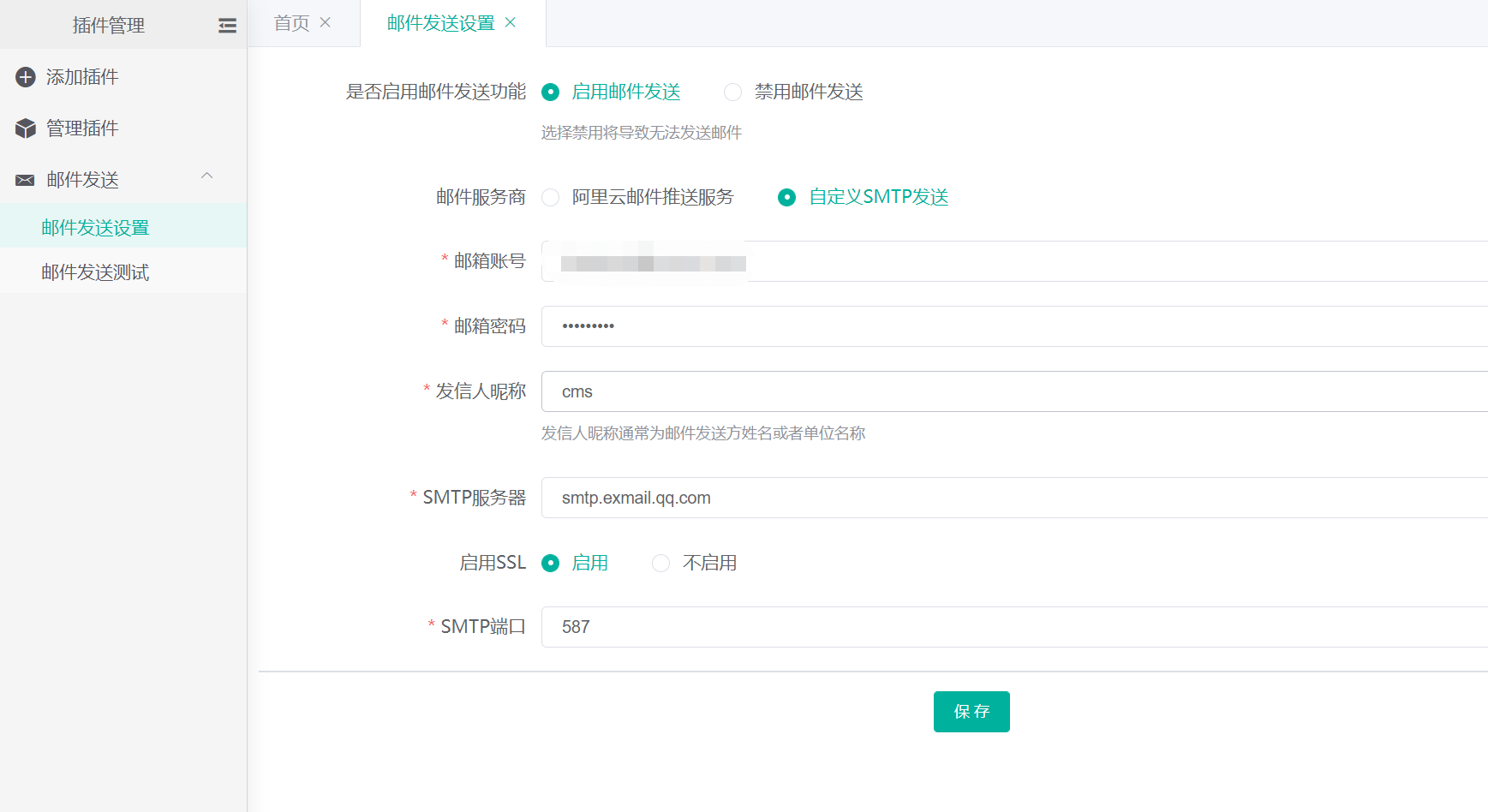Open 邮件发送测试 in the sidebar
Viewport: 1488px width, 812px height.
click(95, 272)
